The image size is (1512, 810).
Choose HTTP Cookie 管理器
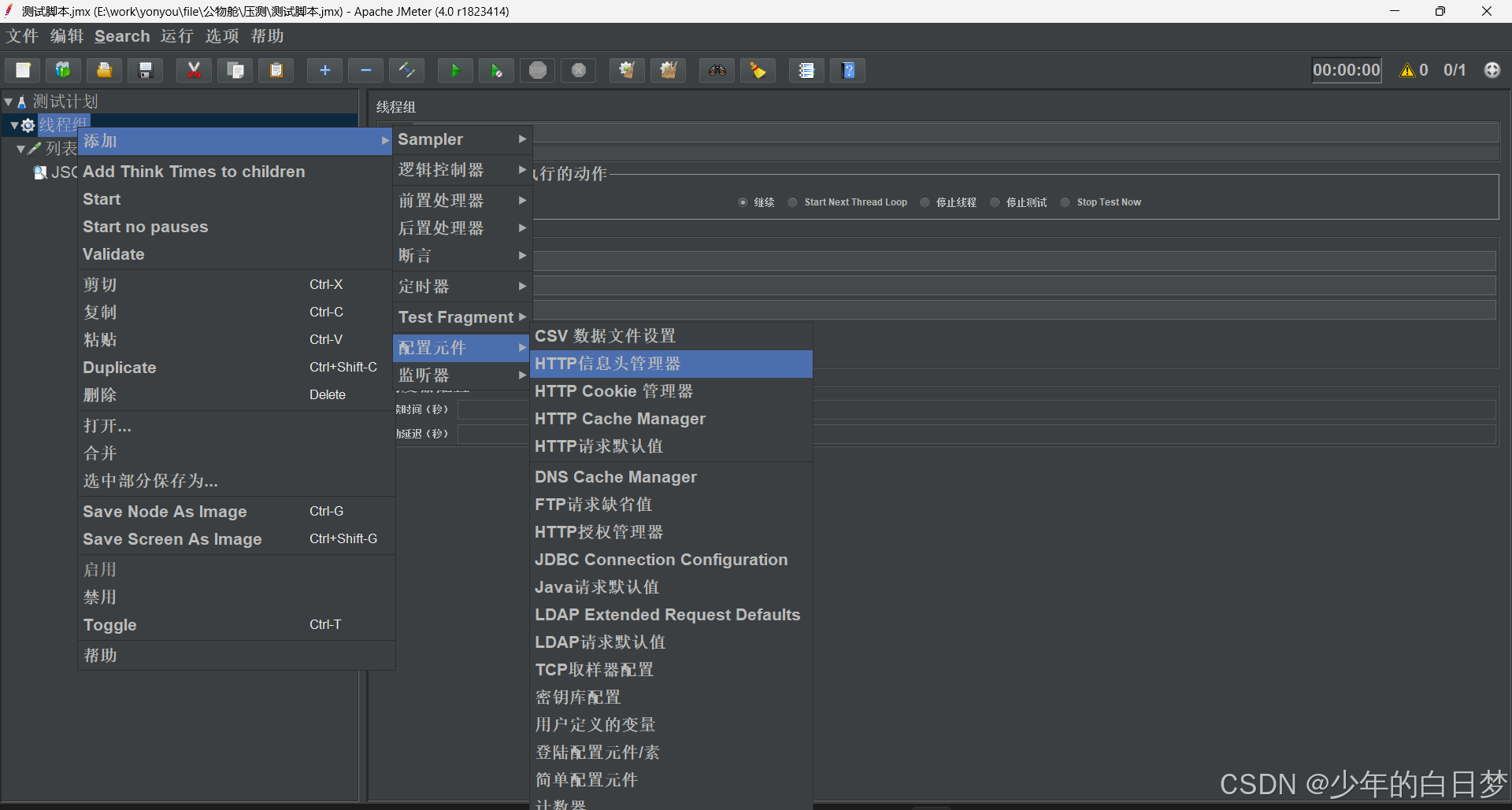coord(671,391)
